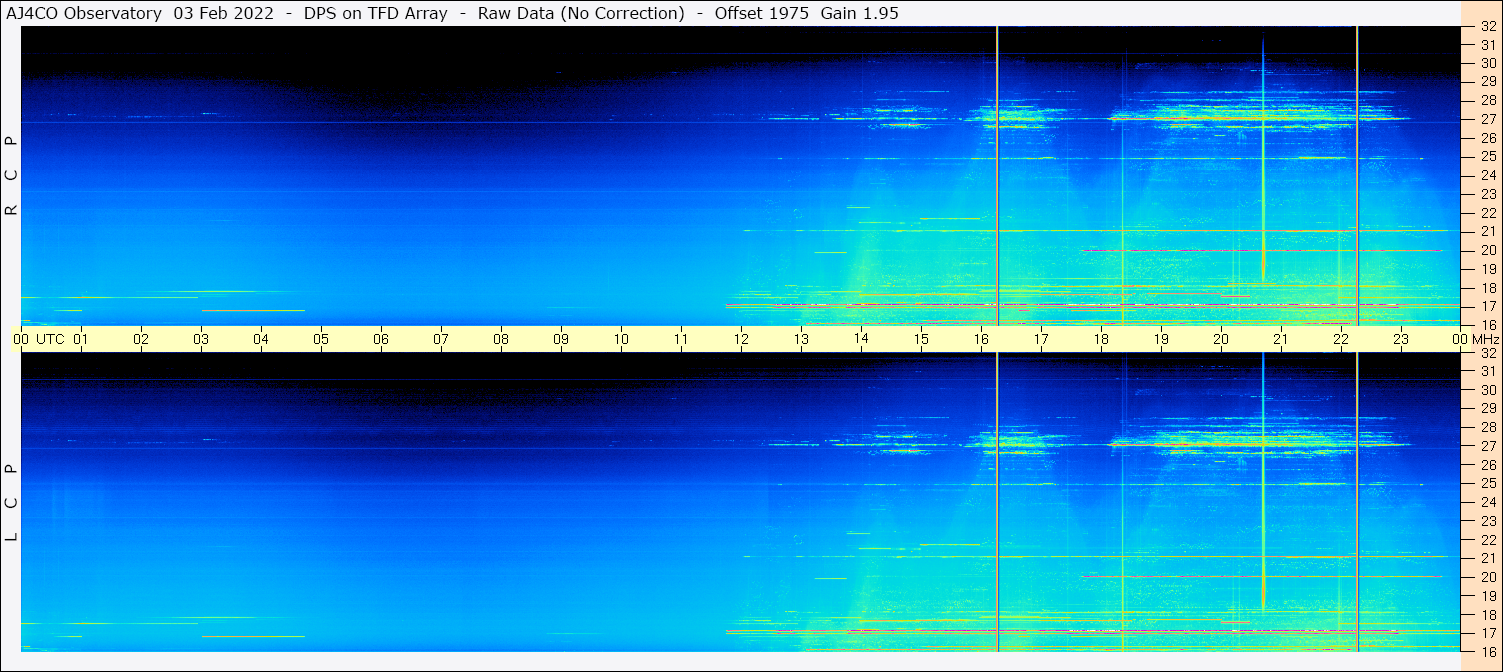Image resolution: width=1503 pixels, height=672 pixels.
Task: Select hour 04 on the UTC time axis
Action: pyautogui.click(x=261, y=339)
